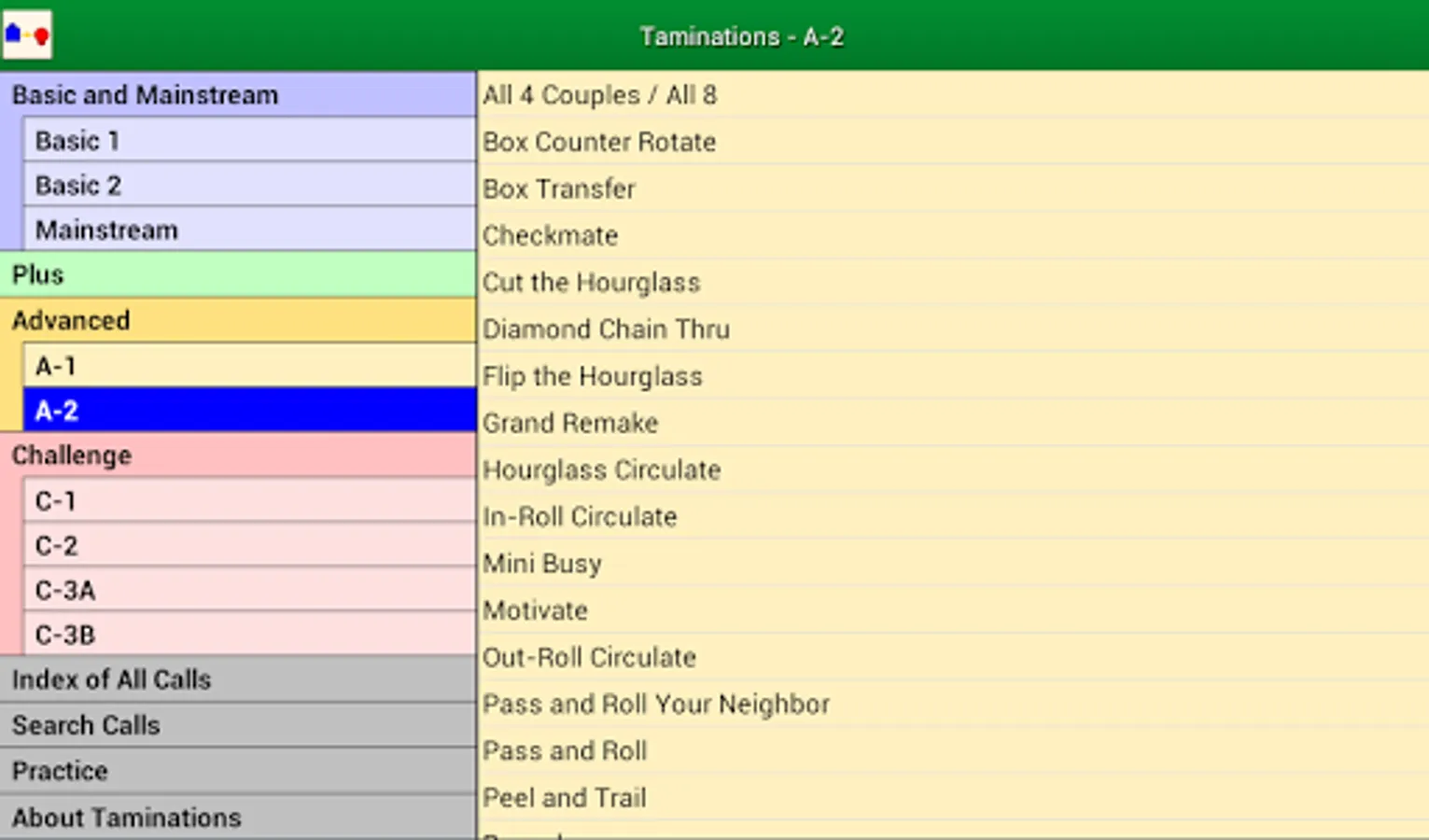The width and height of the screenshot is (1429, 840).
Task: Open the Challenge section header
Action: tap(238, 455)
